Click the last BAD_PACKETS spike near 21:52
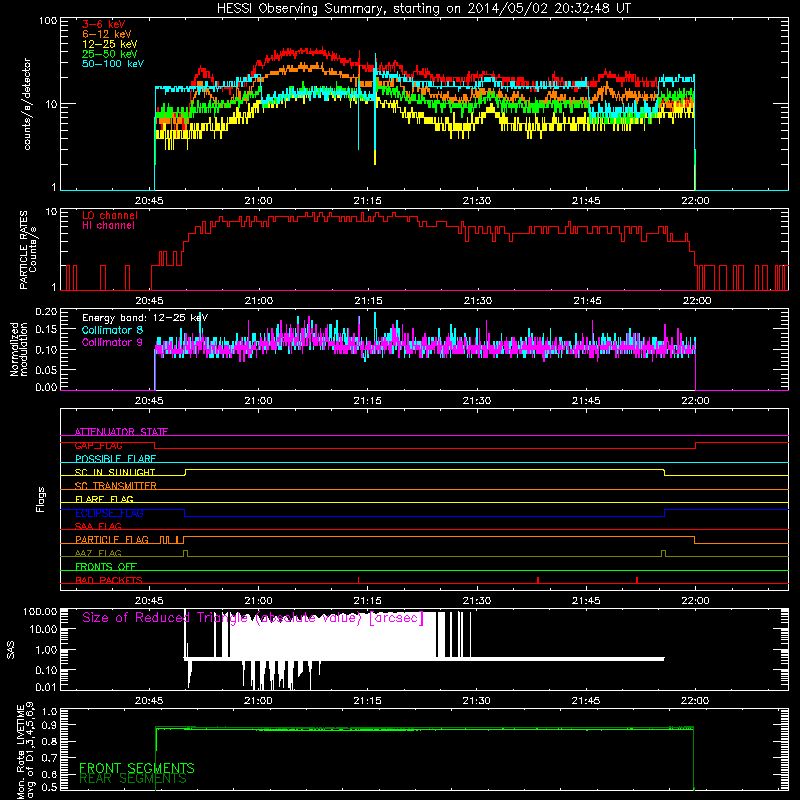 click(x=637, y=580)
